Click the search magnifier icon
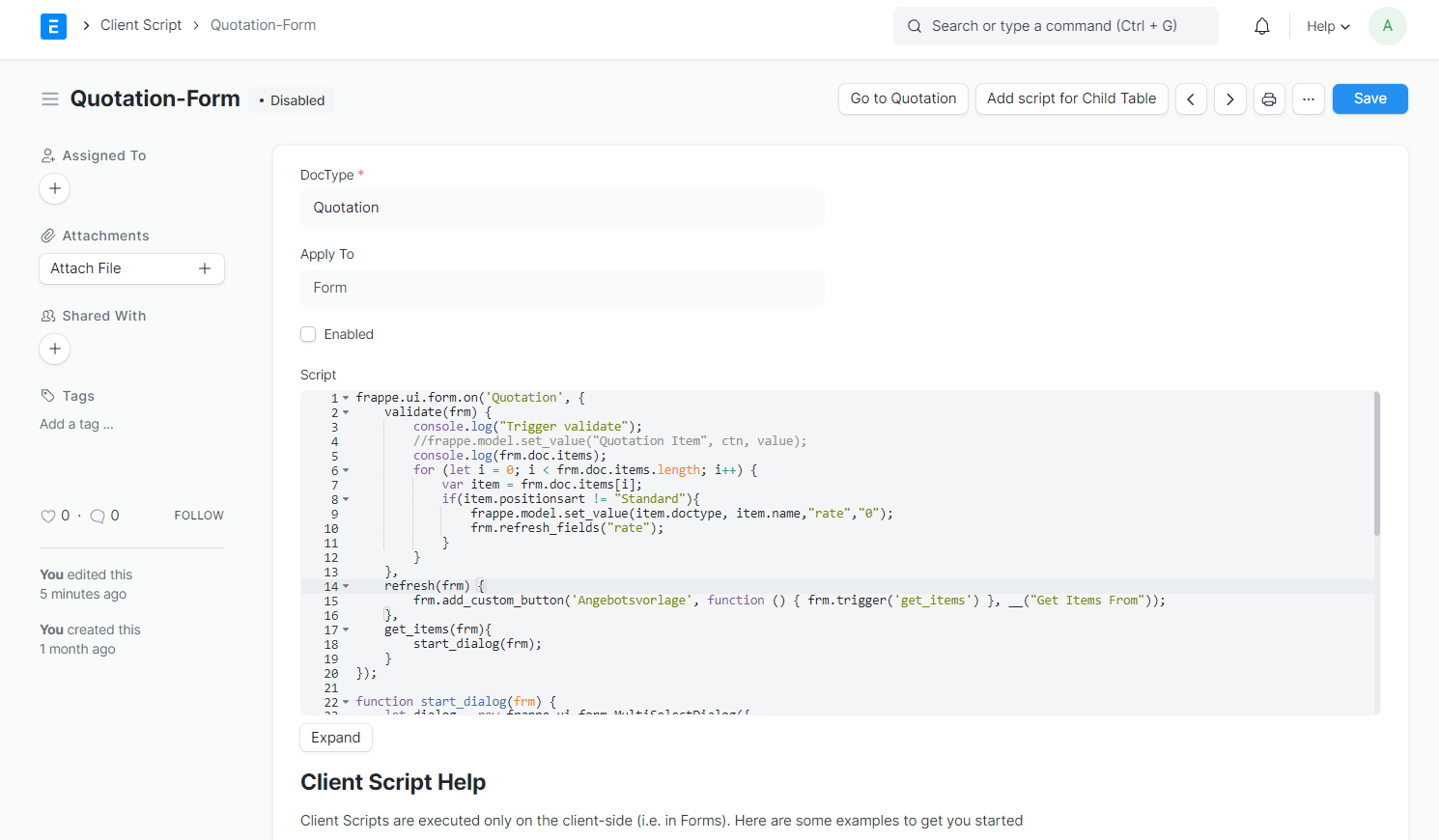Image resolution: width=1439 pixels, height=840 pixels. (x=914, y=26)
